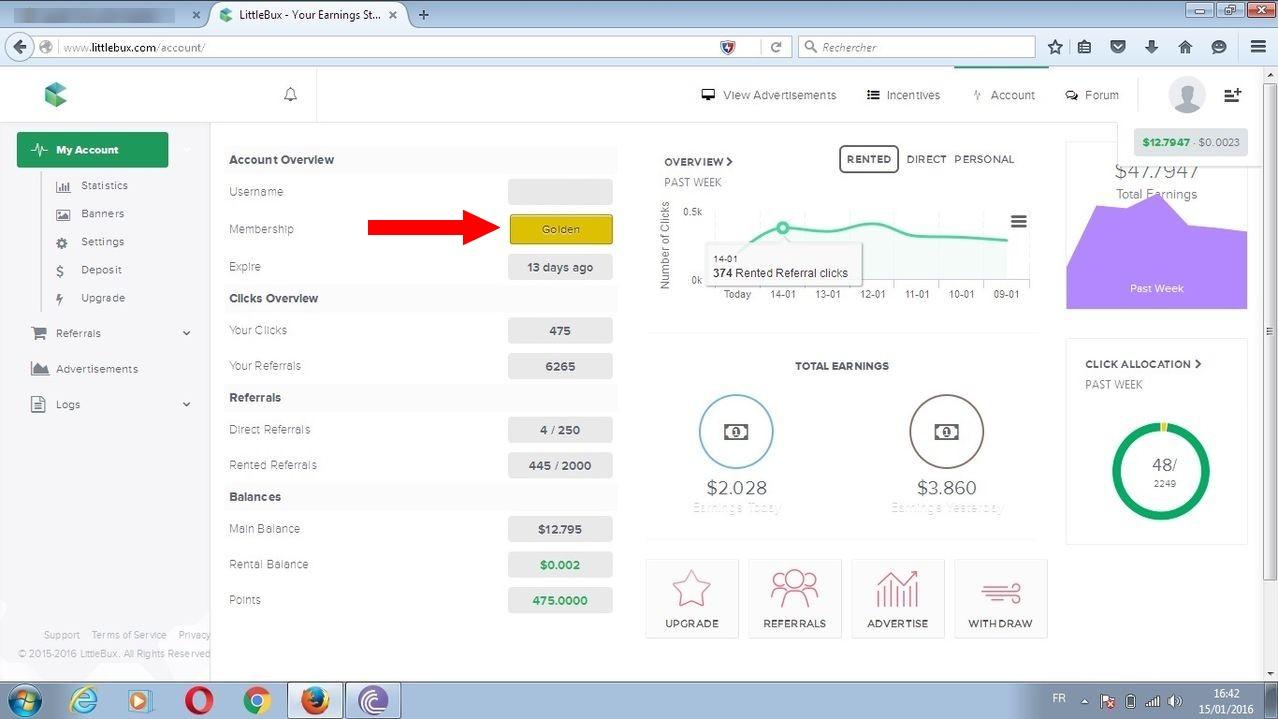Click the Earnings Yesterday money icon

(946, 432)
